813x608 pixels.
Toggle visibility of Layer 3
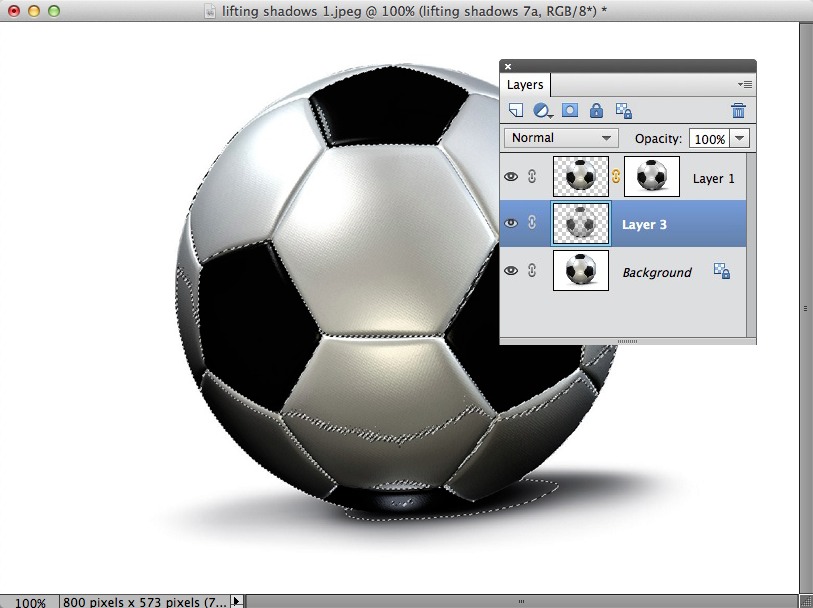pos(511,224)
